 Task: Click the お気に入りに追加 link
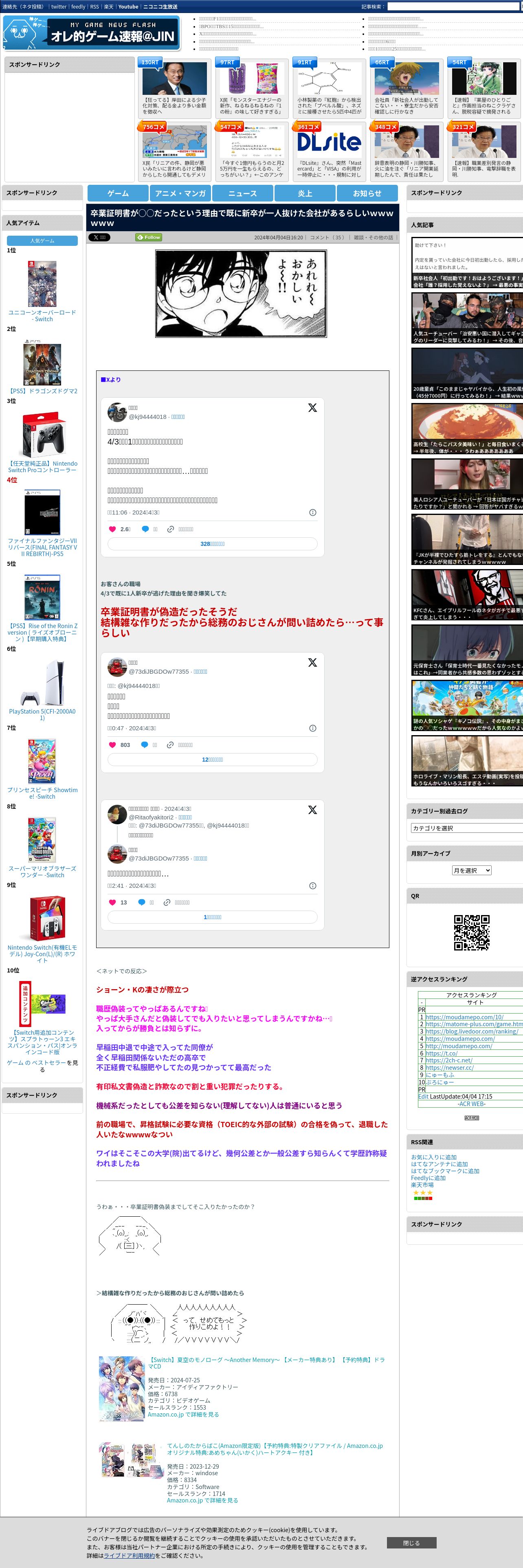(x=433, y=1157)
